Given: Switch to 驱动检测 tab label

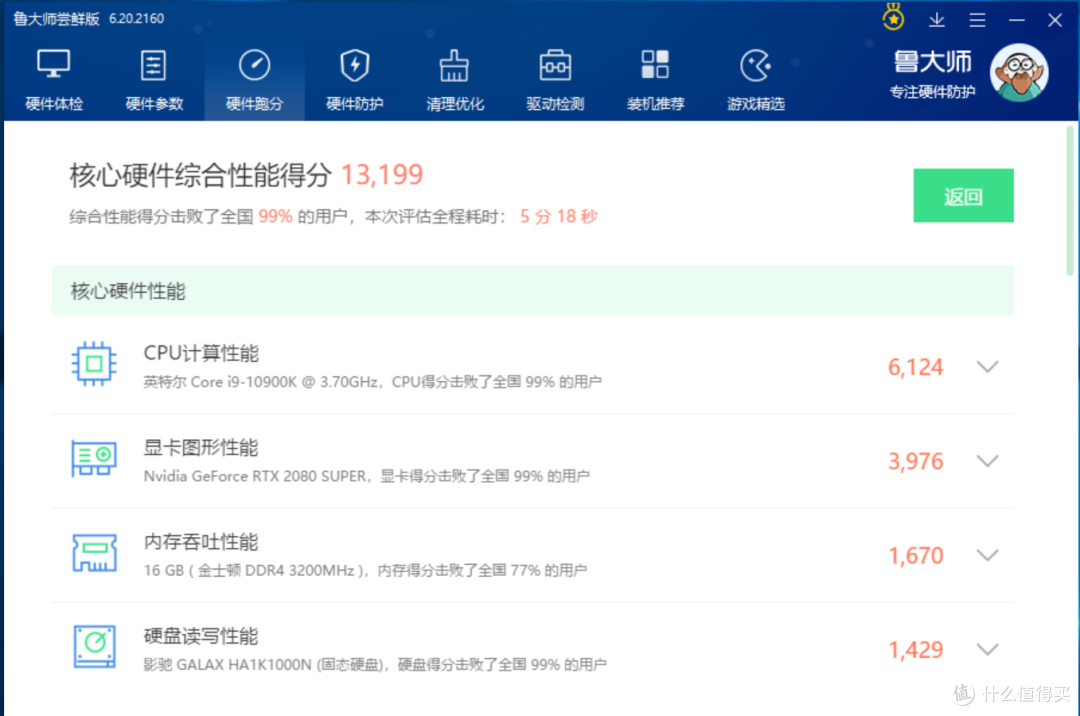Looking at the screenshot, I should coord(555,104).
